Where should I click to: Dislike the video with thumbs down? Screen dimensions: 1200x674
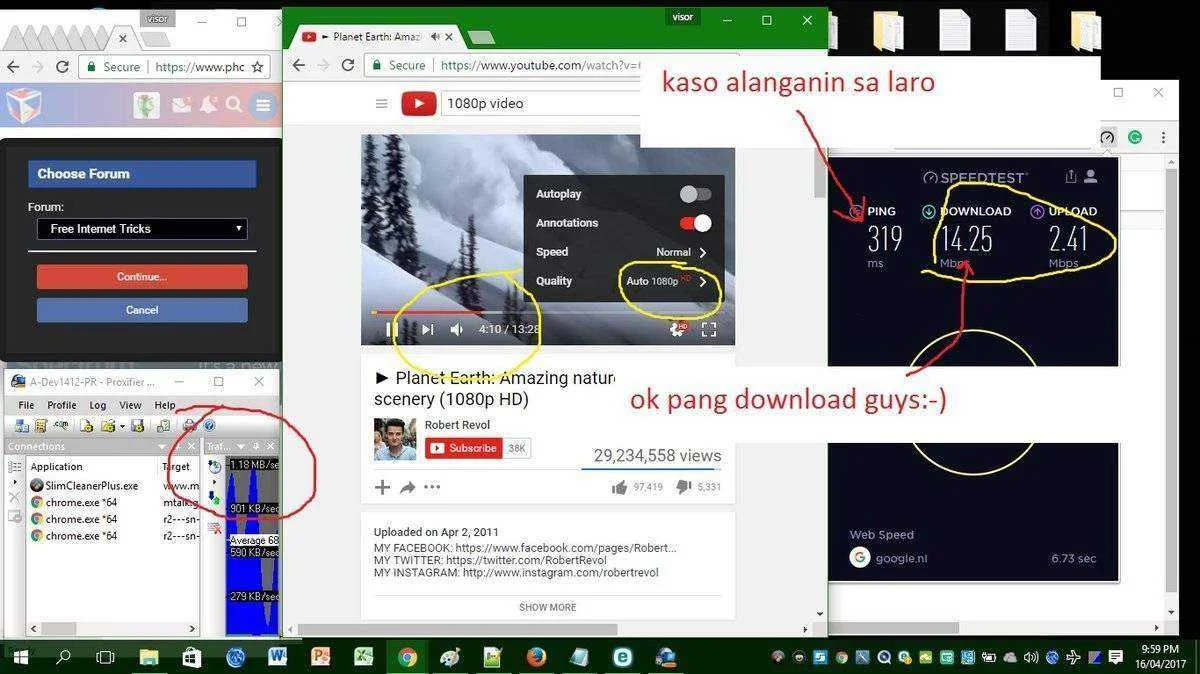pos(684,487)
